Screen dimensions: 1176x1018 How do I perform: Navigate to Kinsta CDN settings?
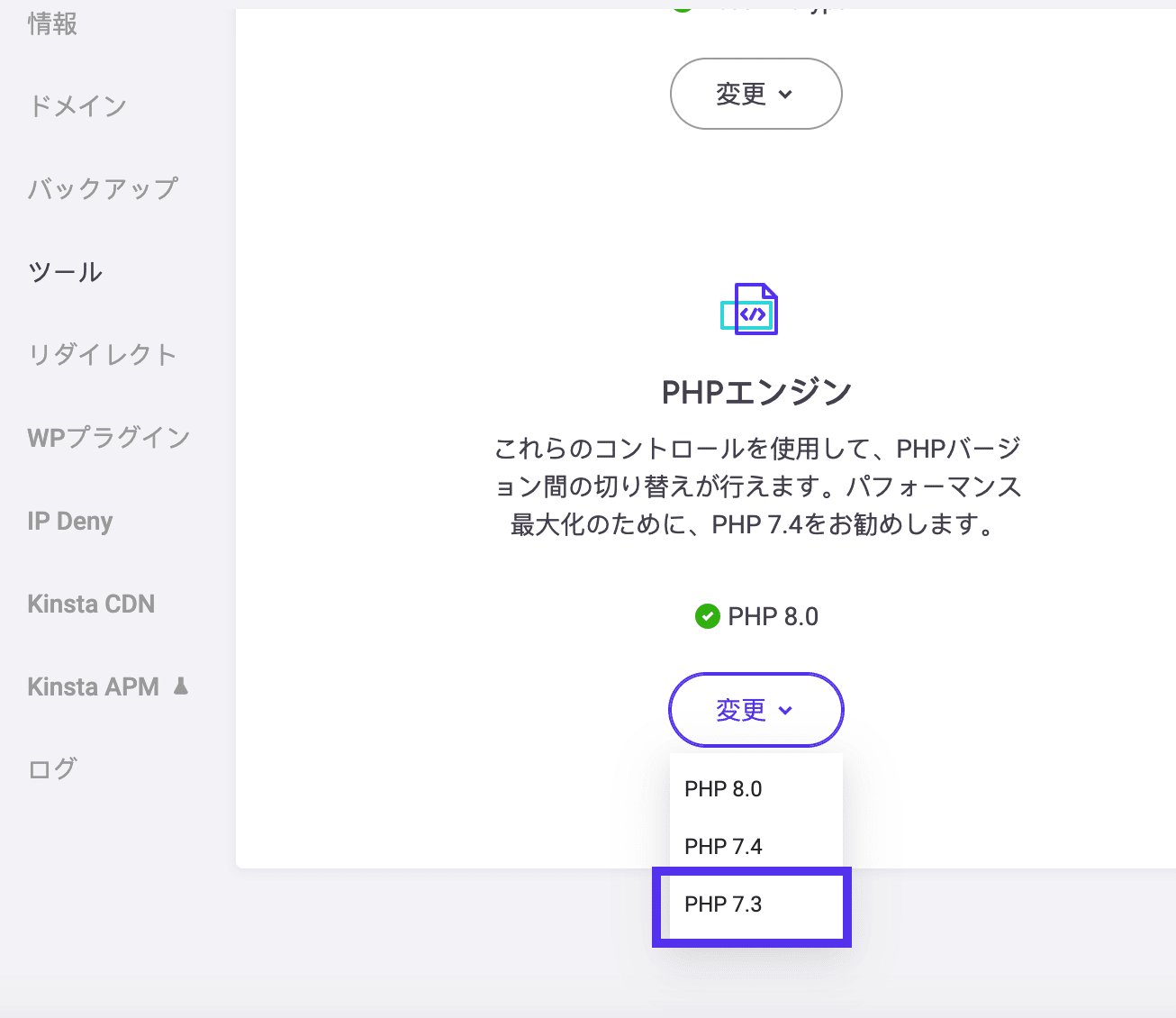click(91, 604)
